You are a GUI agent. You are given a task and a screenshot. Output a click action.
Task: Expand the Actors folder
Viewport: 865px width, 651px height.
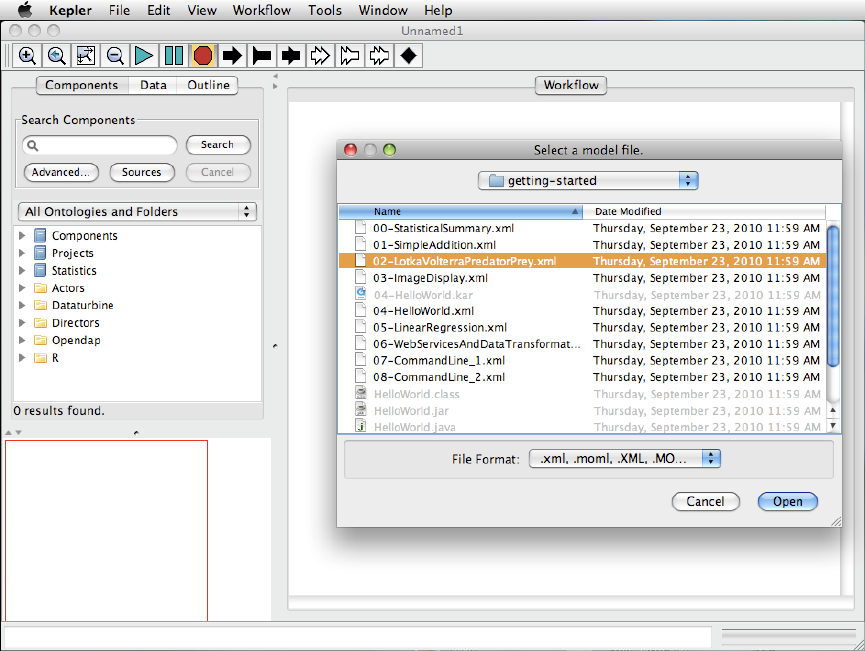(x=22, y=288)
